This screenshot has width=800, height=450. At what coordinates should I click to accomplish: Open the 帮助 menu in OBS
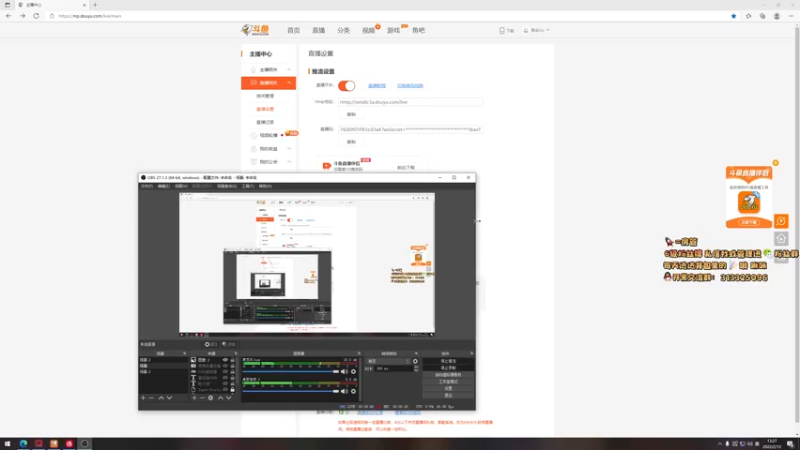coord(265,186)
